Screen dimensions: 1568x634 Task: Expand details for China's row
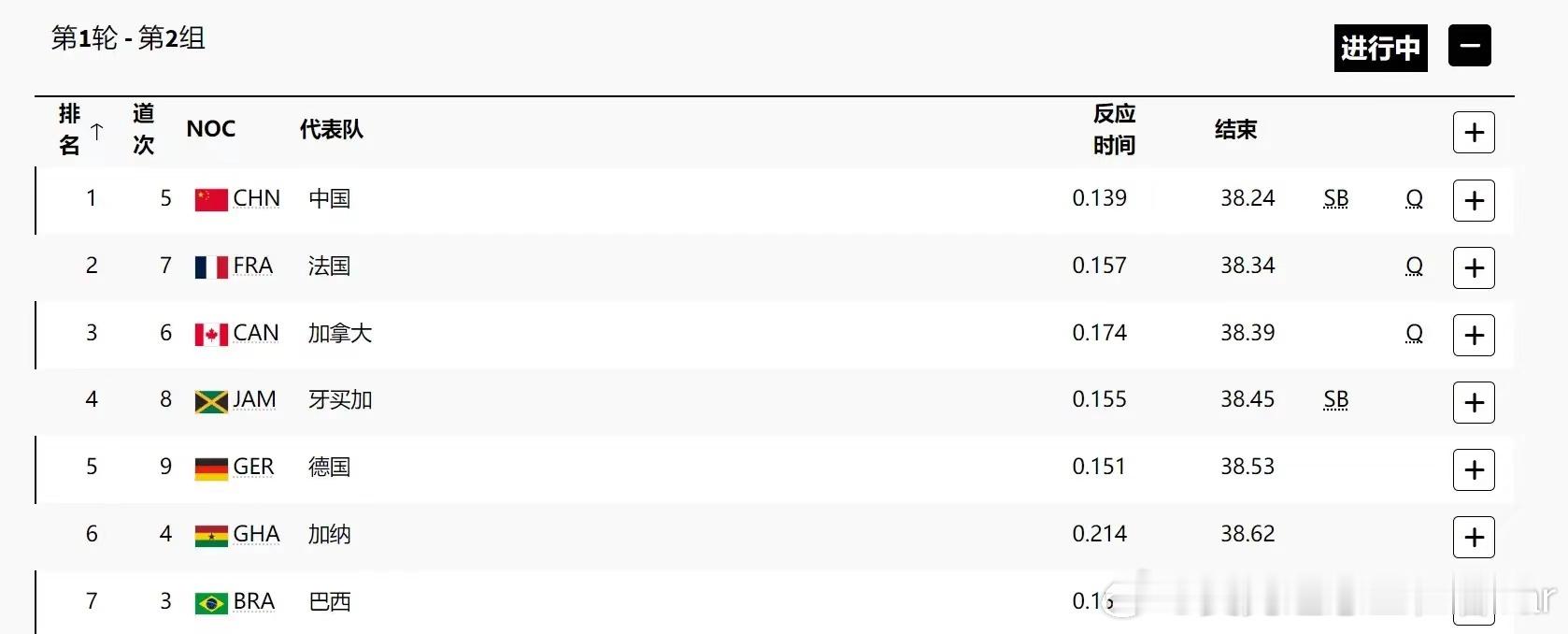point(1474,200)
